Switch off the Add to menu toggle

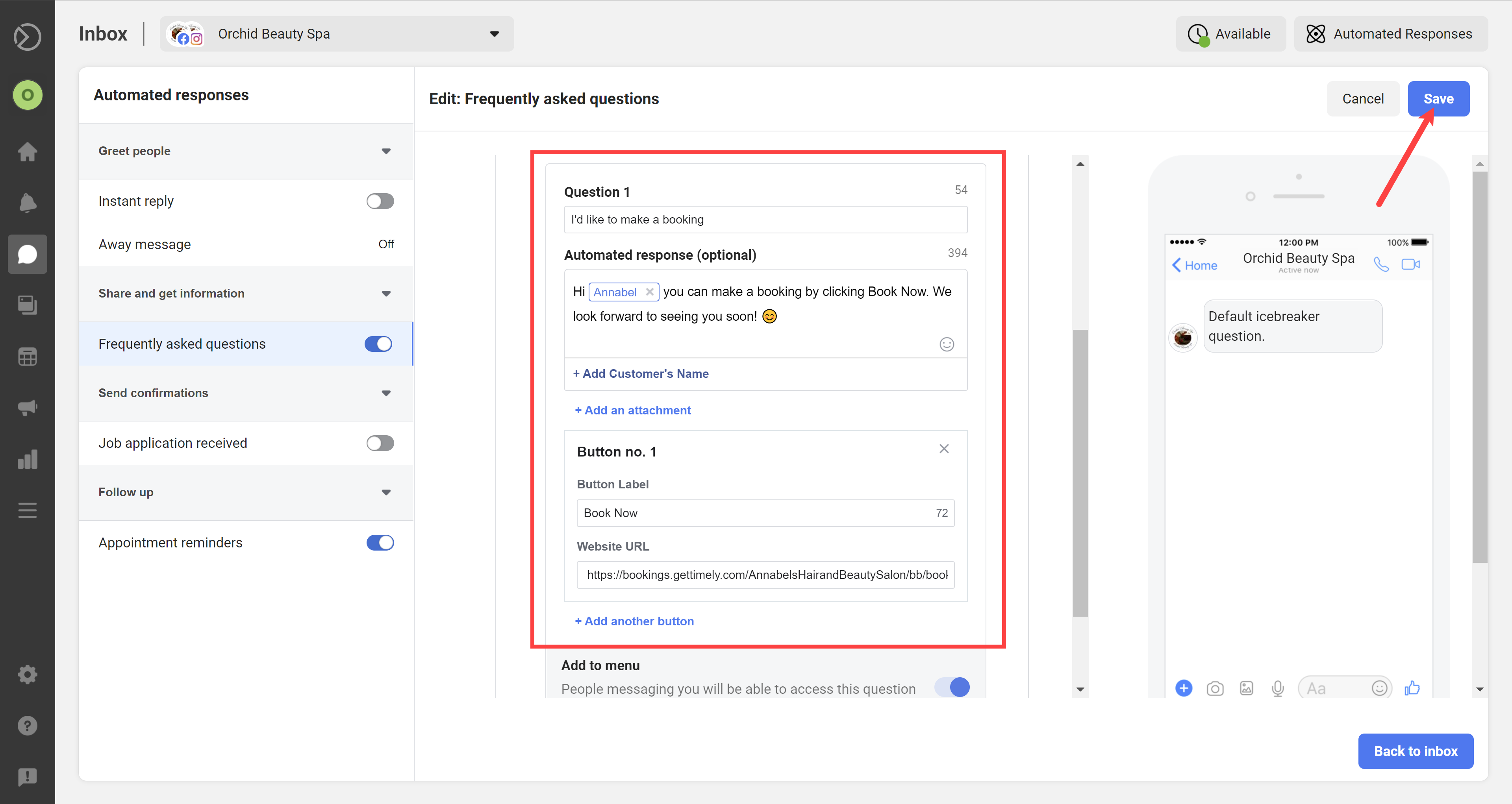952,687
